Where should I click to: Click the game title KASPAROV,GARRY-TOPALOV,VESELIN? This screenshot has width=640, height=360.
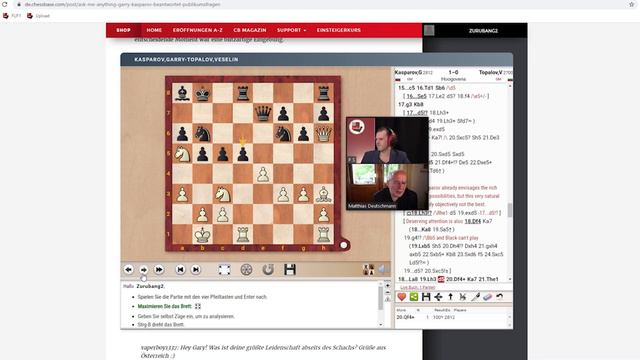[186, 60]
